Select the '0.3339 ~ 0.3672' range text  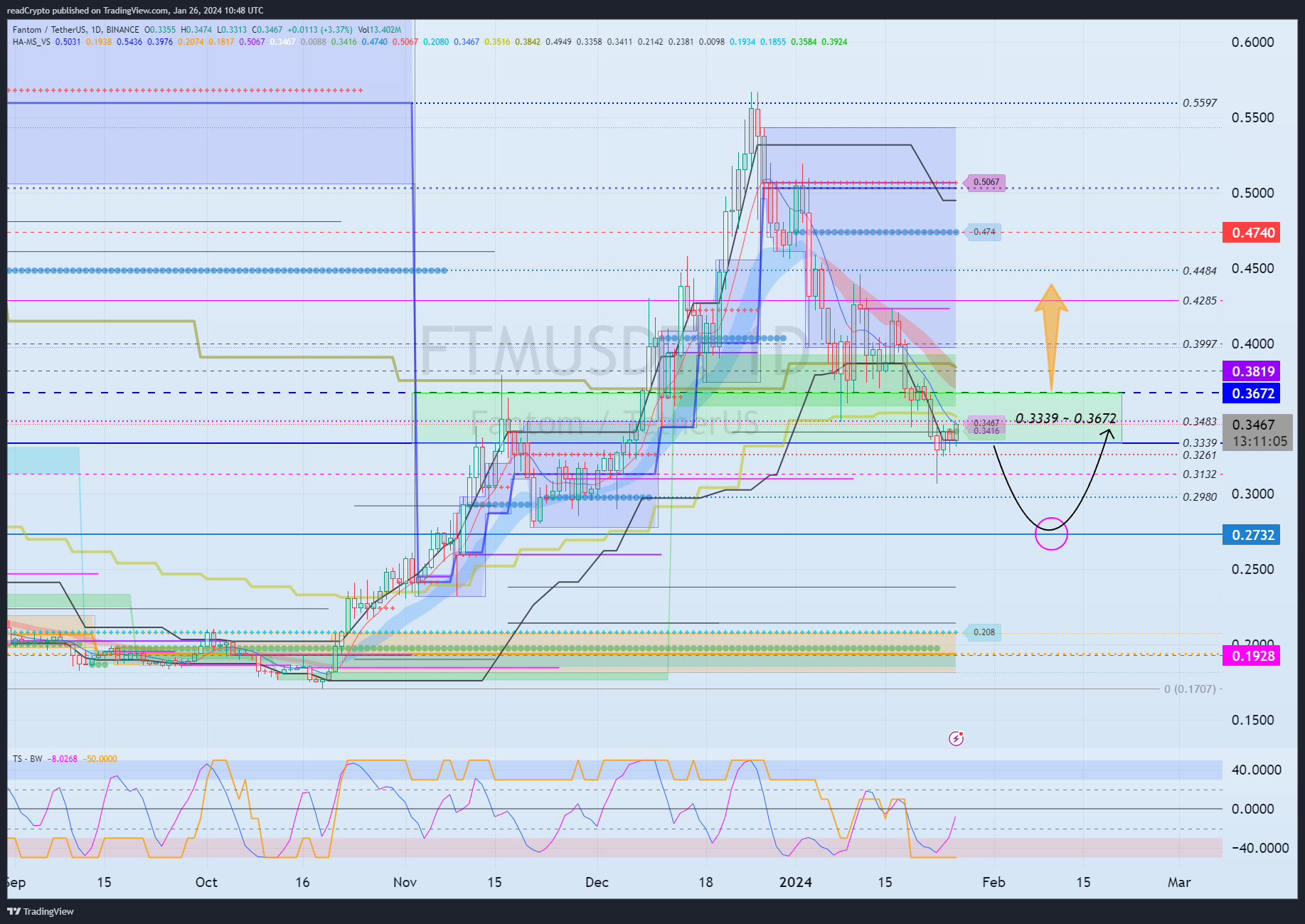pyautogui.click(x=1065, y=418)
